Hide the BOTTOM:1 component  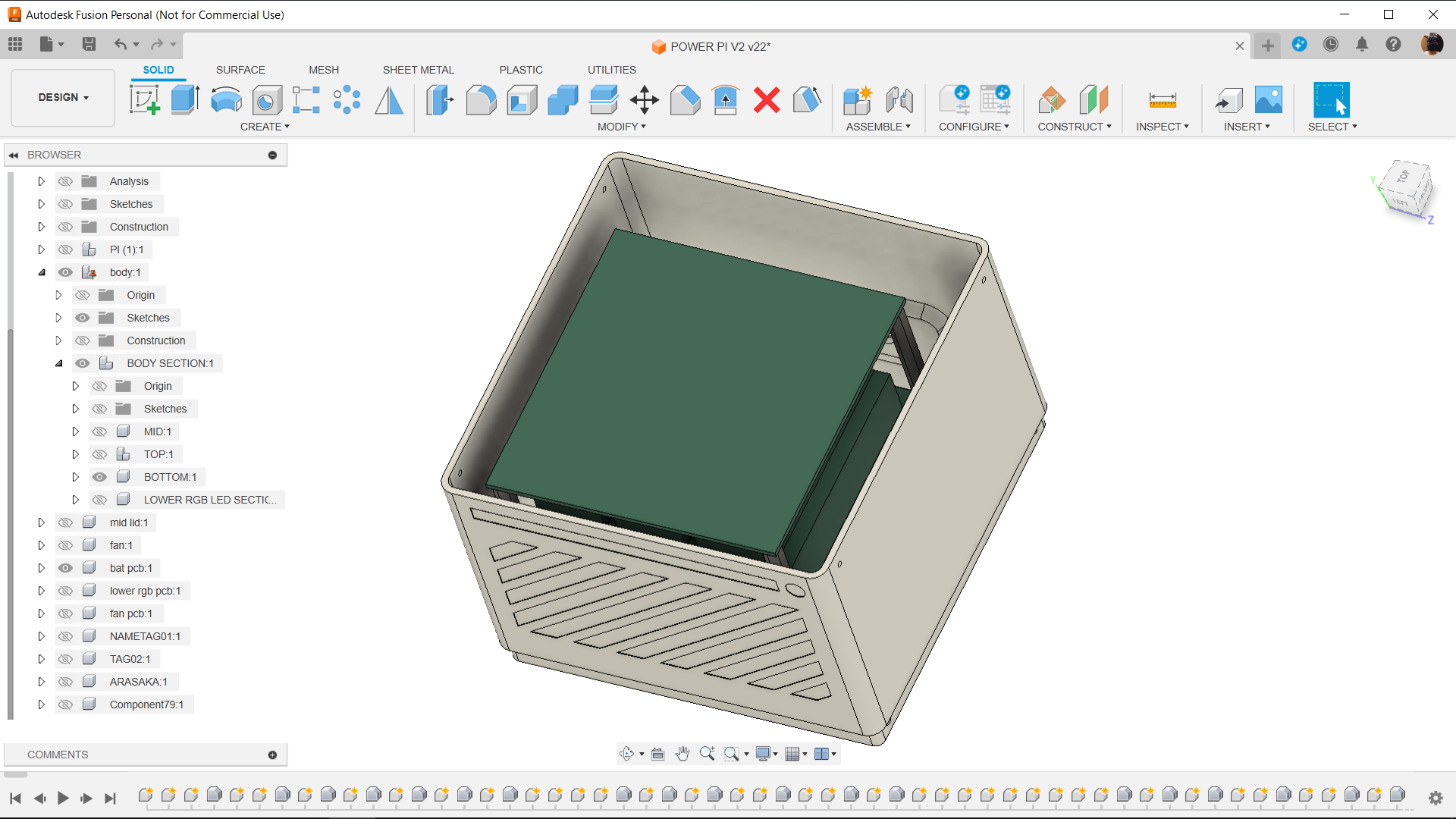click(x=99, y=477)
